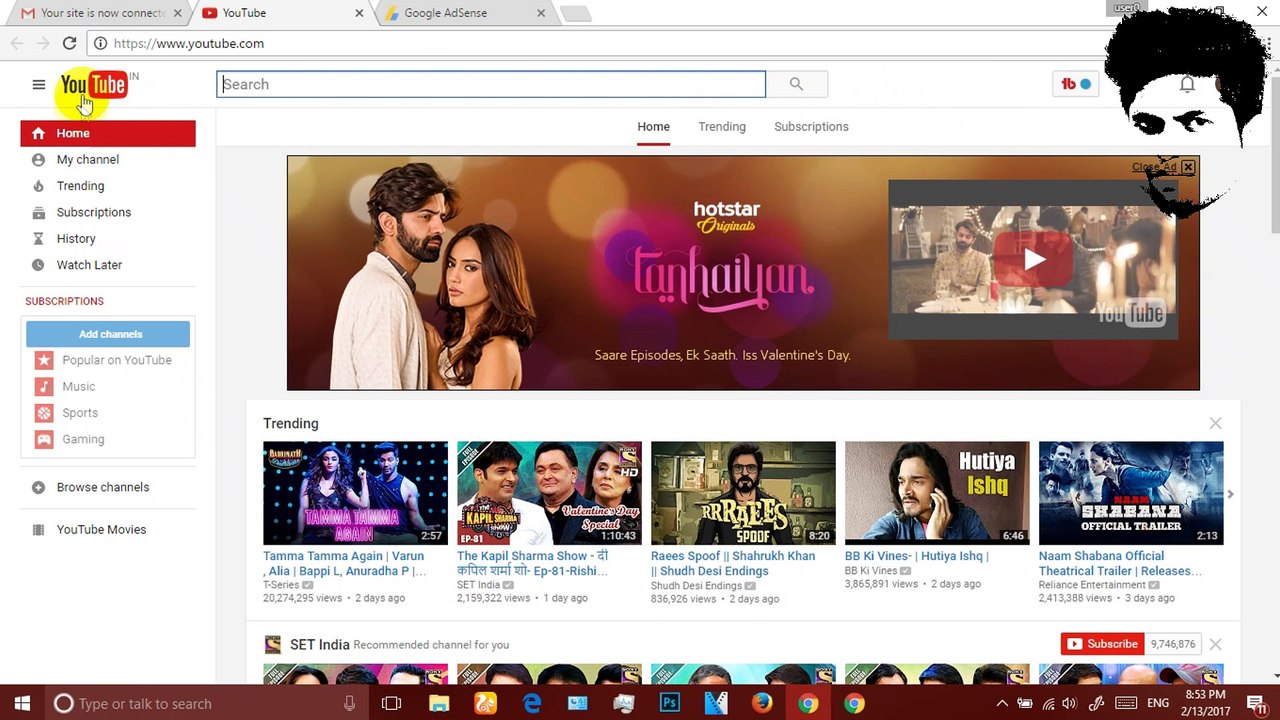Image resolution: width=1280 pixels, height=720 pixels.
Task: Open The Kapil Sharma Show thumbnail
Action: 549,494
